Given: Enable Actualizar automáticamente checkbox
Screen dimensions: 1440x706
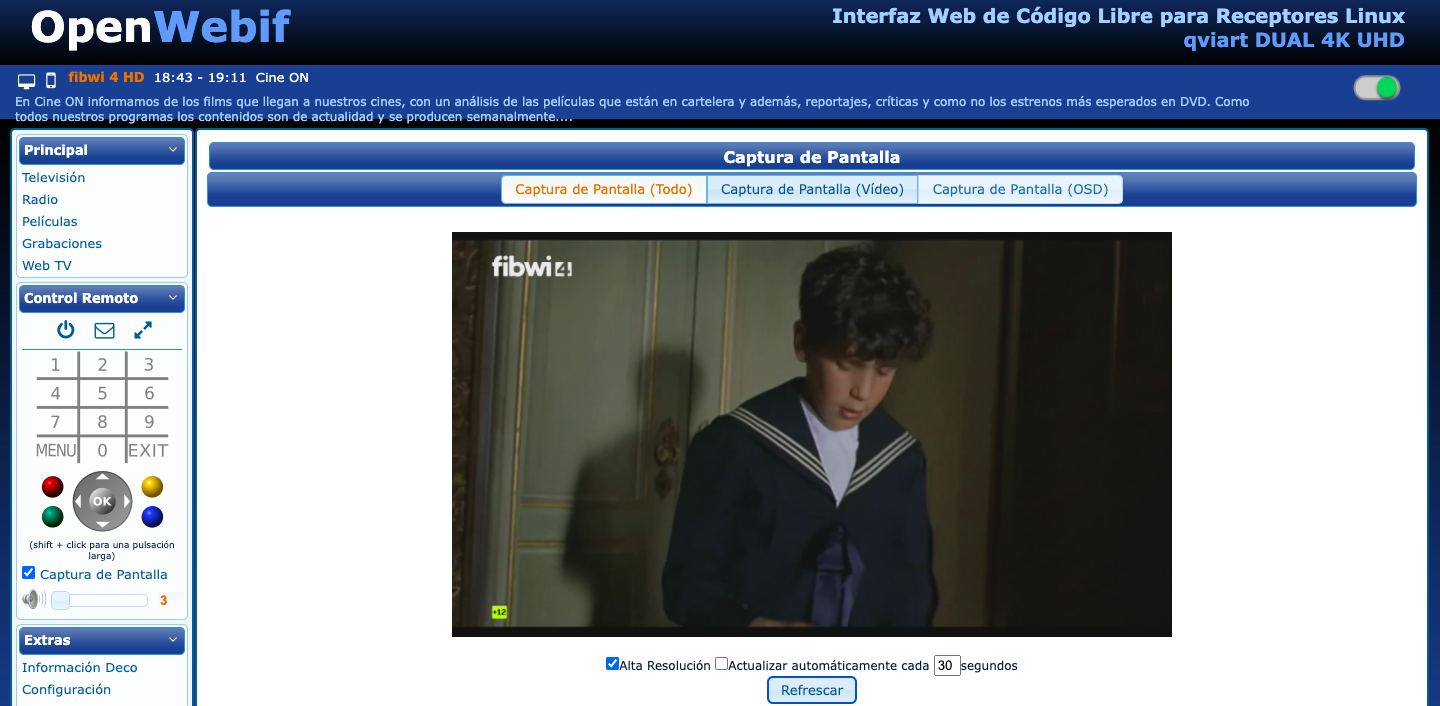Looking at the screenshot, I should 721,664.
